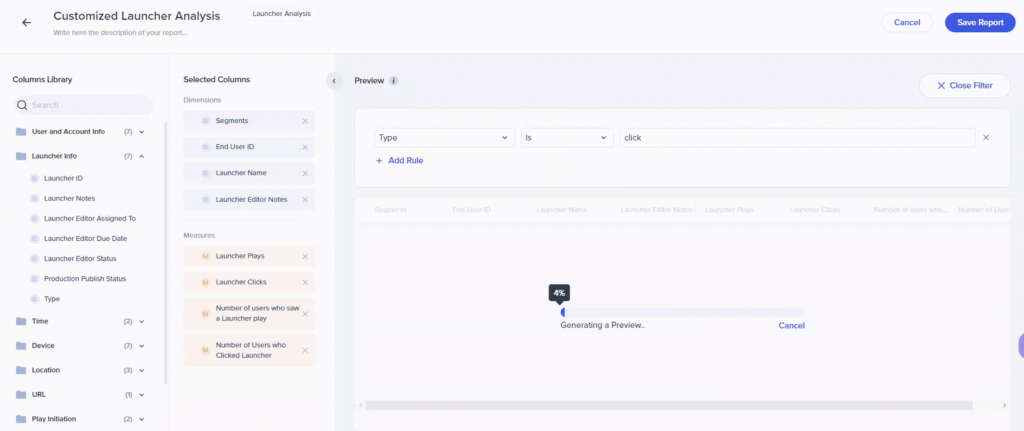The width and height of the screenshot is (1024, 431).
Task: Click the Save Report button
Action: click(979, 23)
